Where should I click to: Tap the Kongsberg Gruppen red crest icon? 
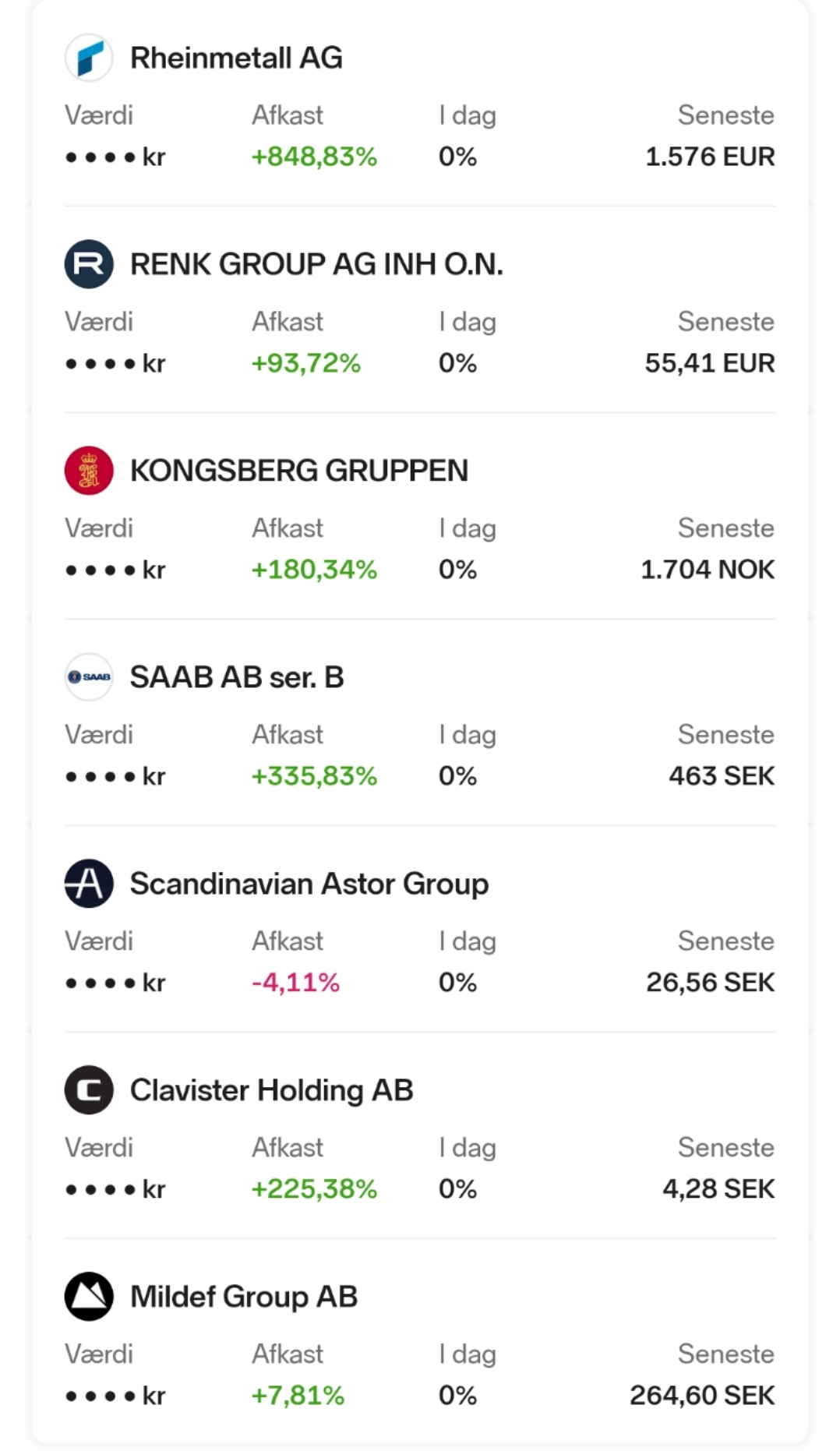tap(89, 471)
